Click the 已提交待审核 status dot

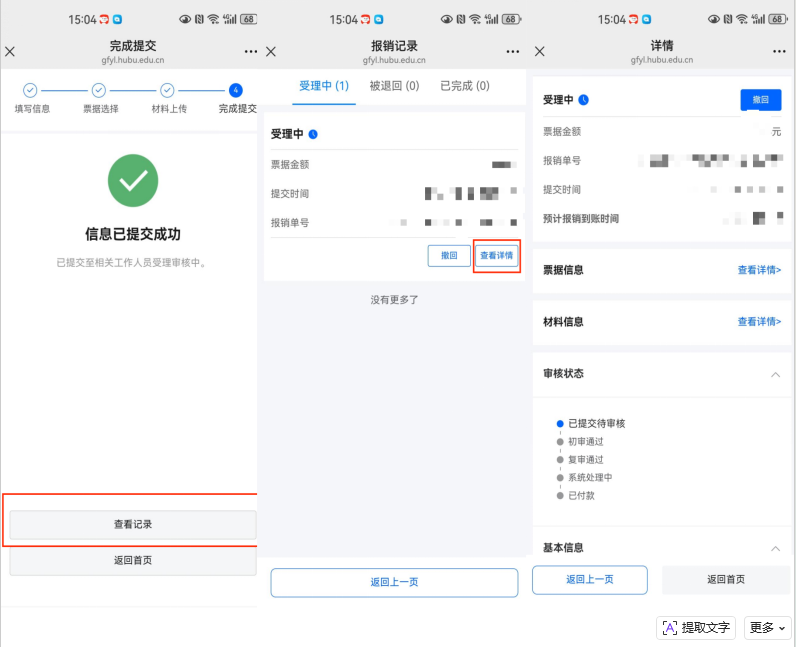click(560, 424)
